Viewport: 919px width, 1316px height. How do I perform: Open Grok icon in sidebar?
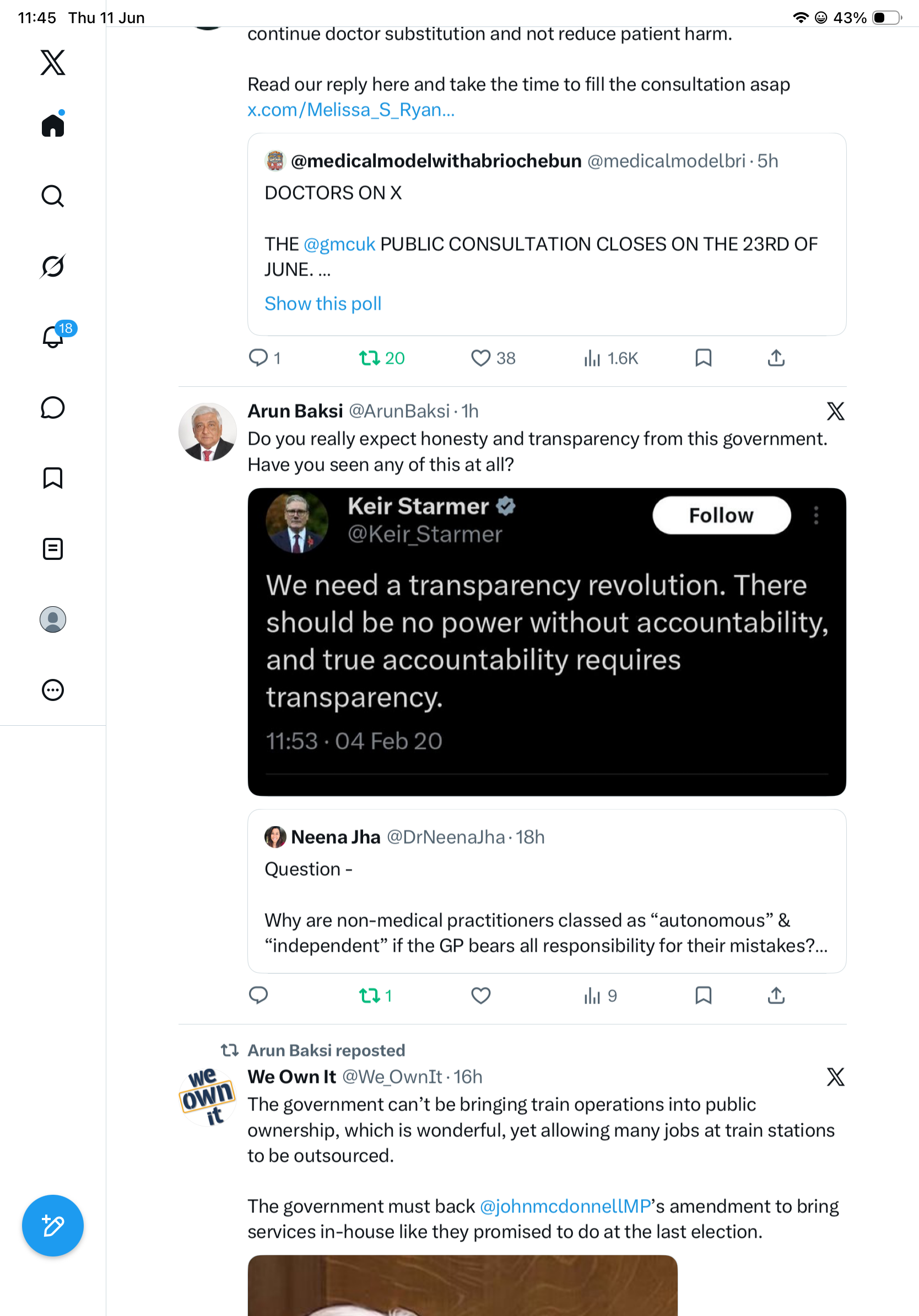[x=53, y=266]
